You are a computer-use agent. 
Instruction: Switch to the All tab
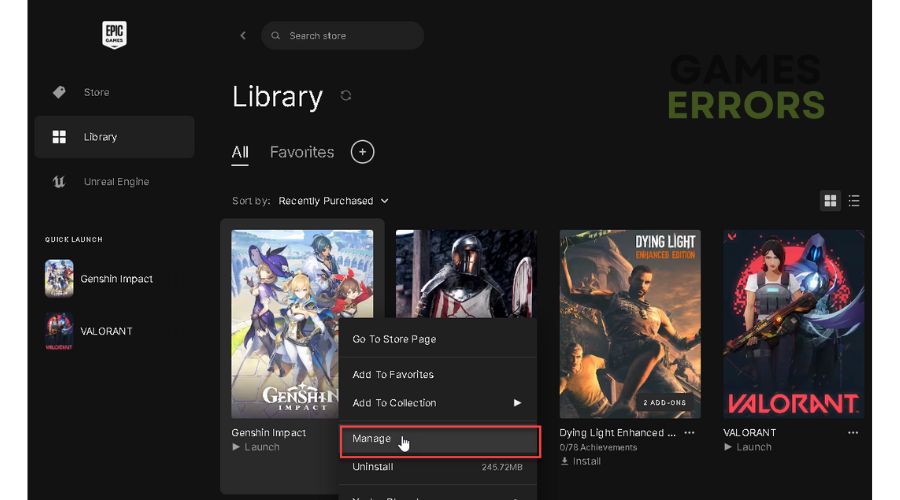tap(240, 152)
